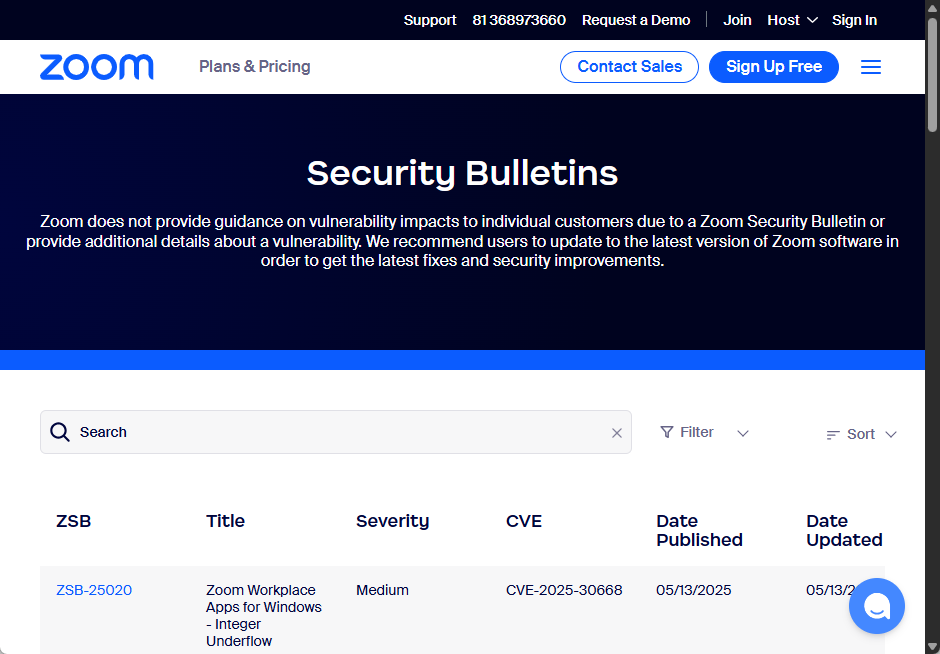Click the Filter funnel icon
Screen dimensions: 940x654
coord(667,432)
